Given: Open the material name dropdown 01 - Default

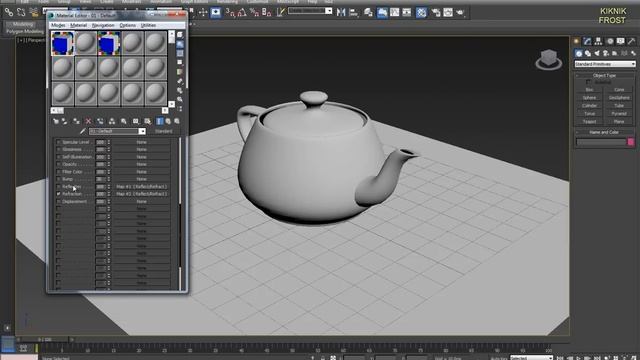Looking at the screenshot, I should coord(142,131).
